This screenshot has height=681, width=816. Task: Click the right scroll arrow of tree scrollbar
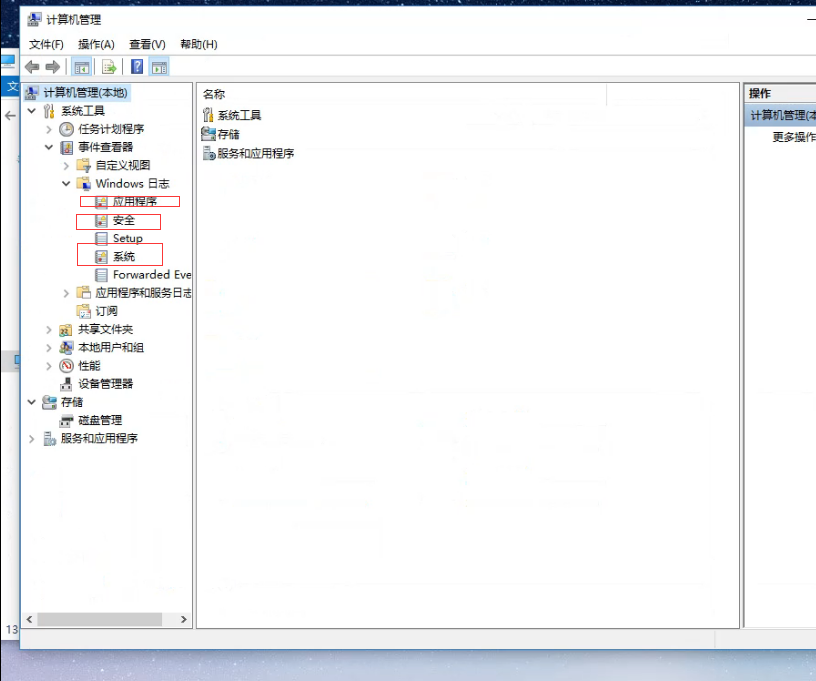pyautogui.click(x=183, y=619)
